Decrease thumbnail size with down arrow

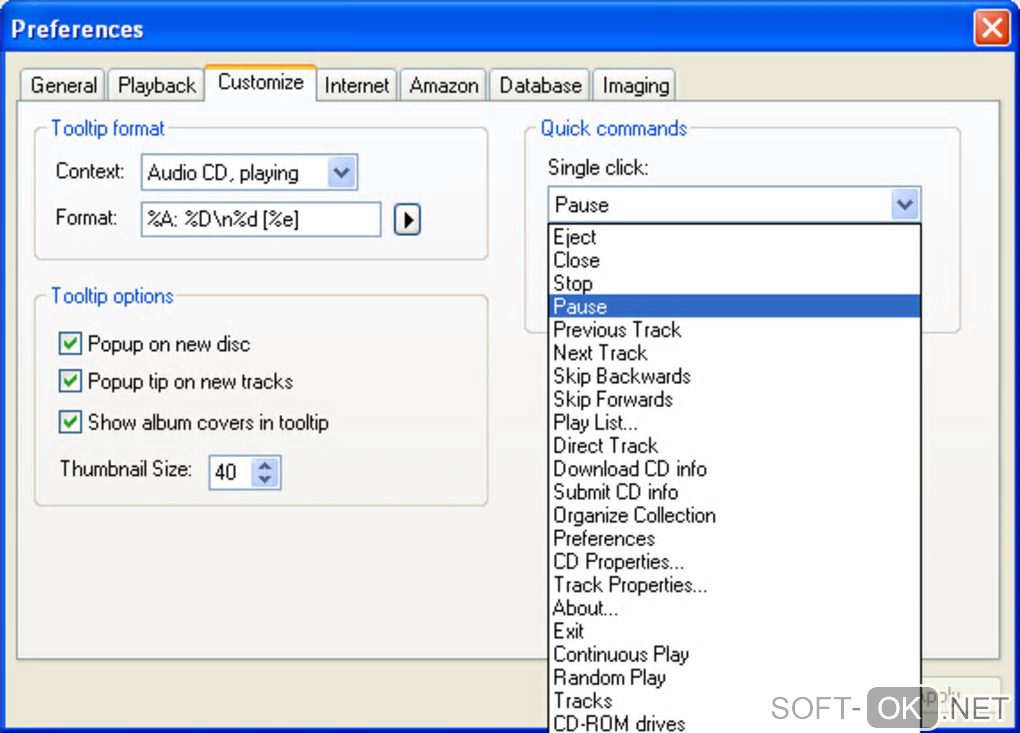265,479
